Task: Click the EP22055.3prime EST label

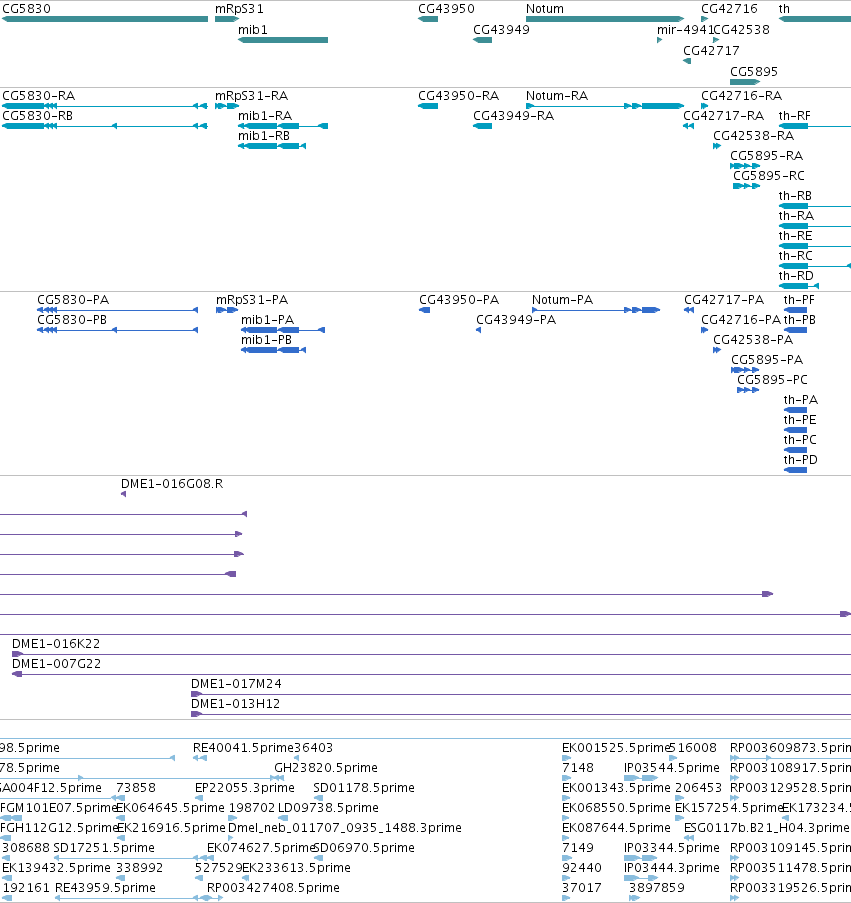Action: click(x=245, y=787)
